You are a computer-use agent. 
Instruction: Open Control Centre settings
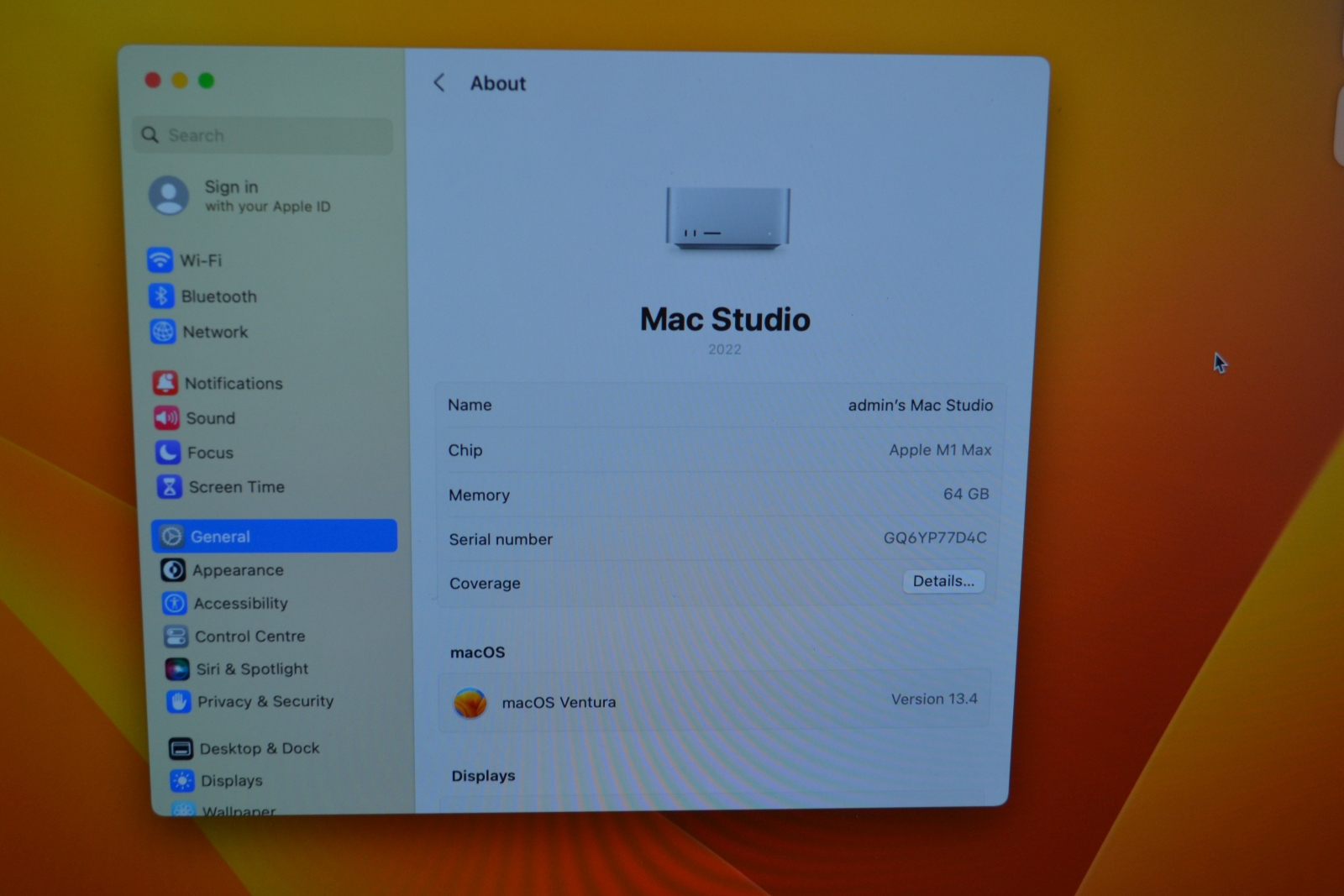176,636
